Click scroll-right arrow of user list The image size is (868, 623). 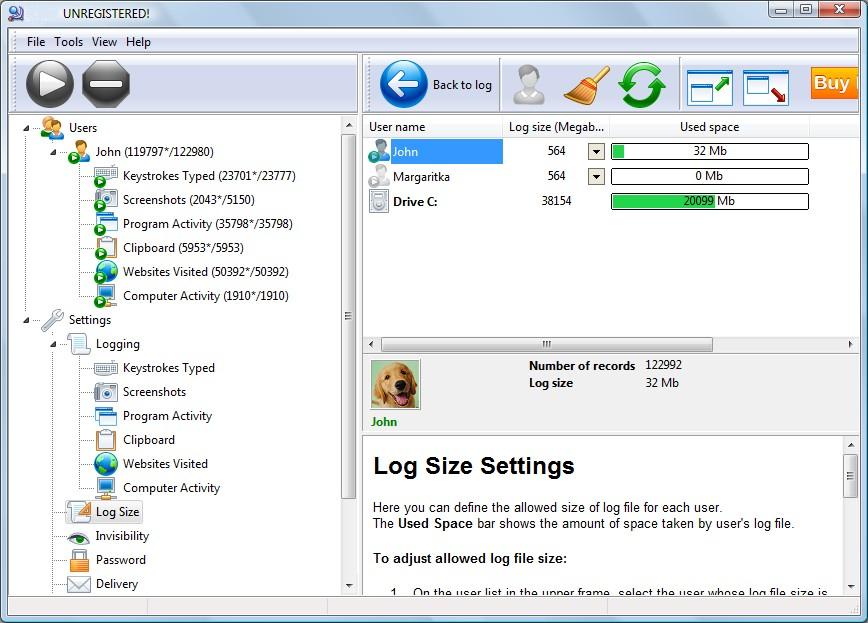point(851,344)
